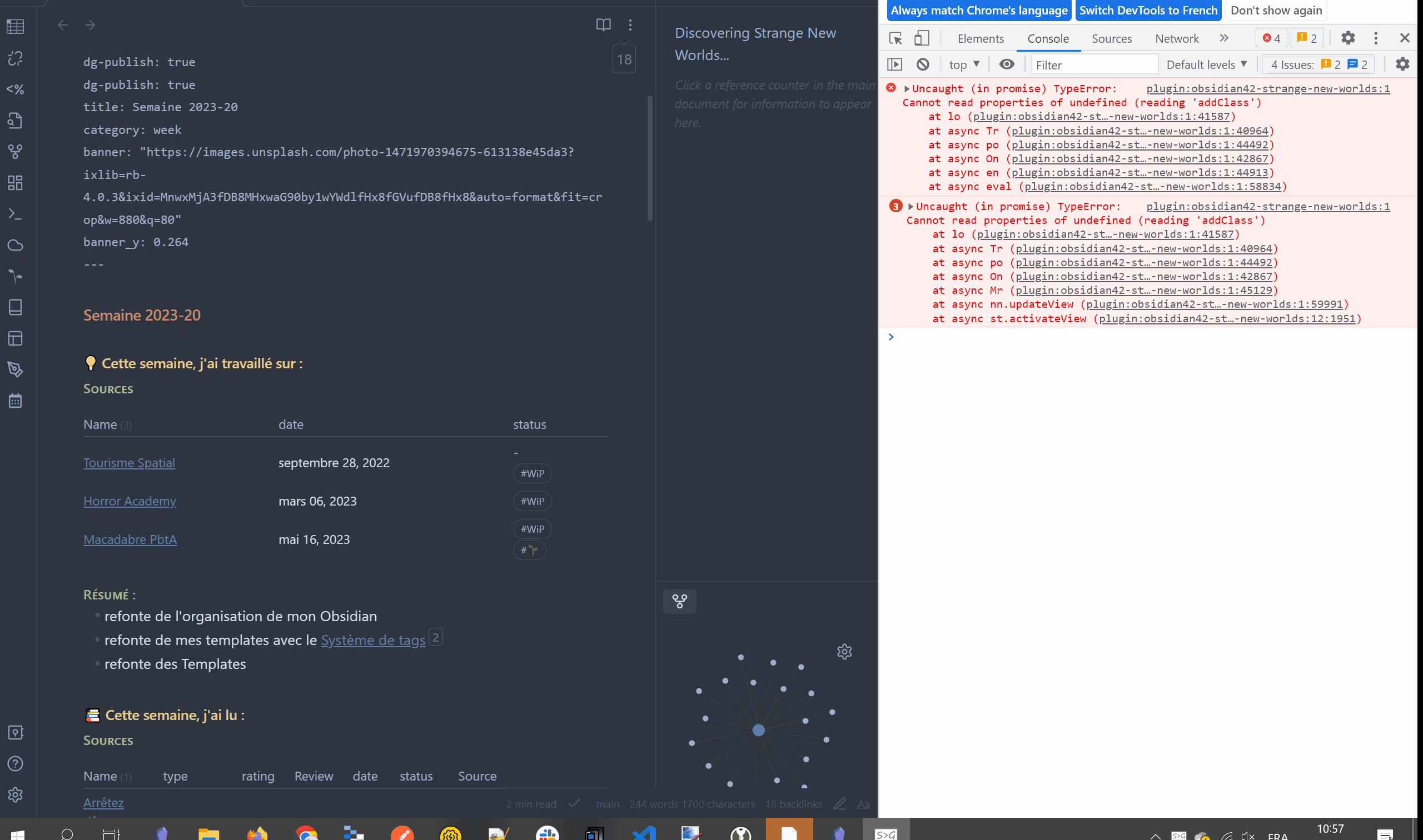Image resolution: width=1423 pixels, height=840 pixels.
Task: Open the Calendar plugin in the left sidebar
Action: 16,401
